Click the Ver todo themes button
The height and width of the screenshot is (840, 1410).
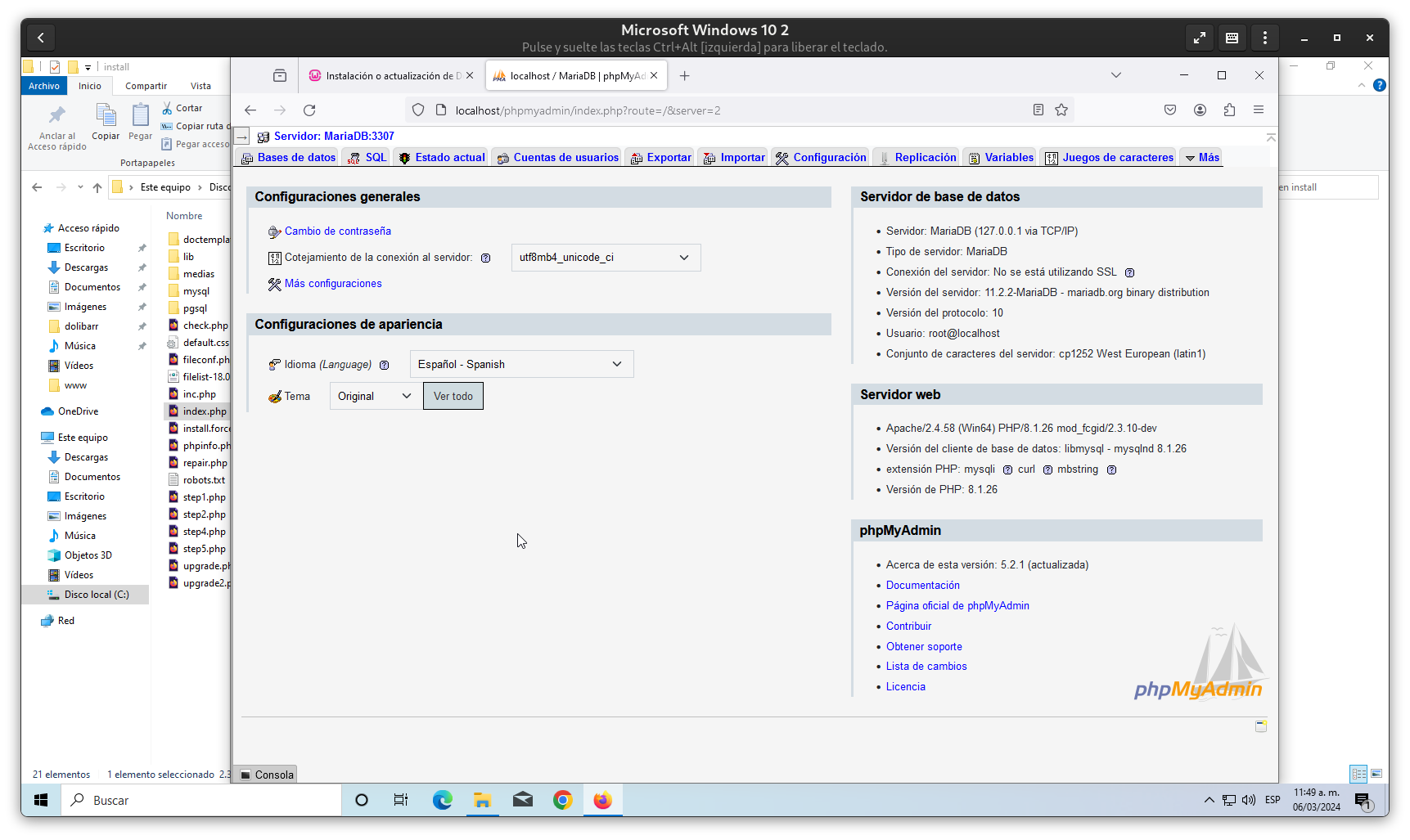pos(453,397)
